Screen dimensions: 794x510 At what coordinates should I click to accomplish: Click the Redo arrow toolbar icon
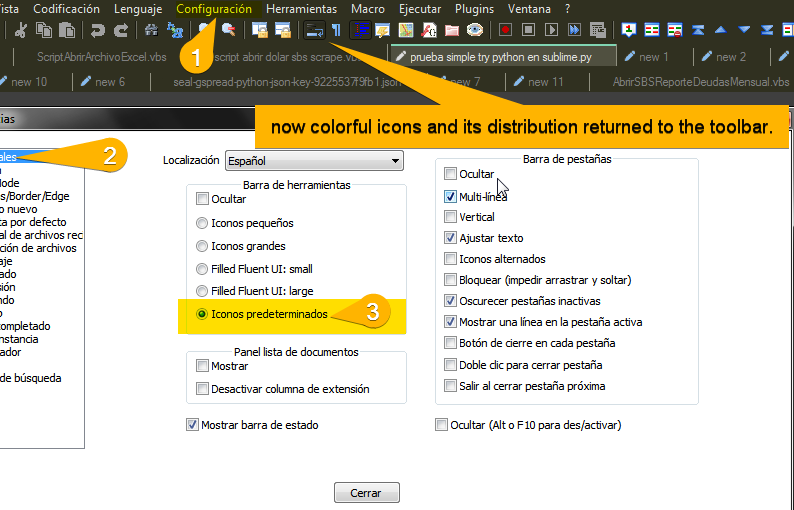coord(121,30)
